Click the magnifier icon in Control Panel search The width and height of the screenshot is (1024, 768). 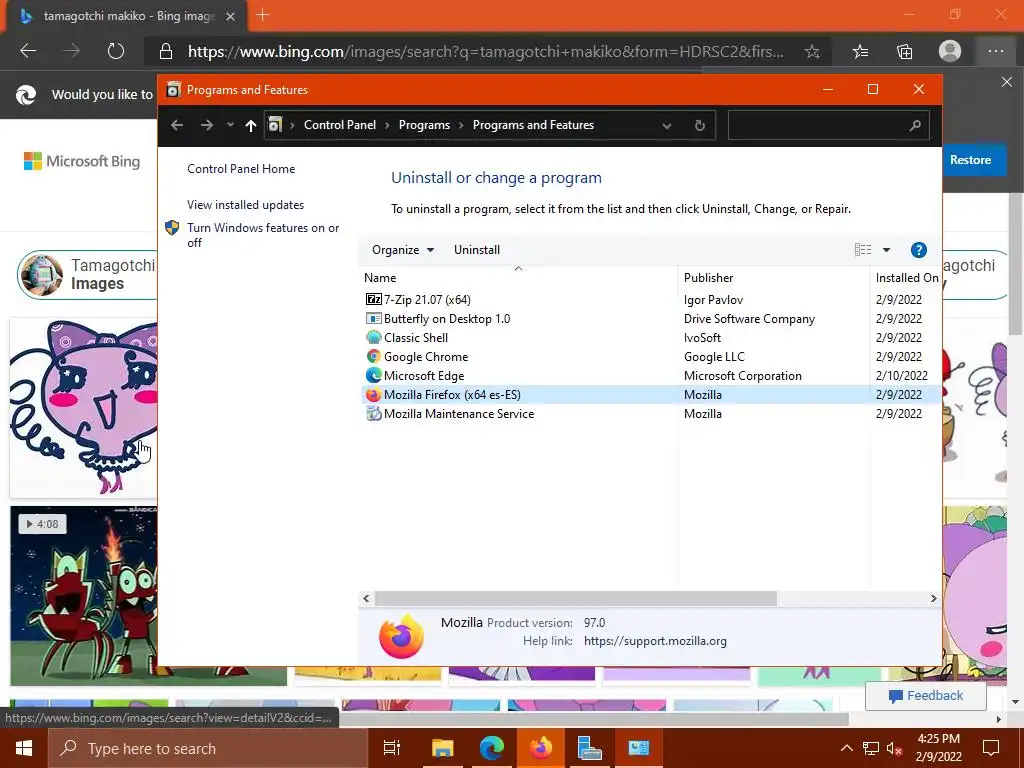915,125
